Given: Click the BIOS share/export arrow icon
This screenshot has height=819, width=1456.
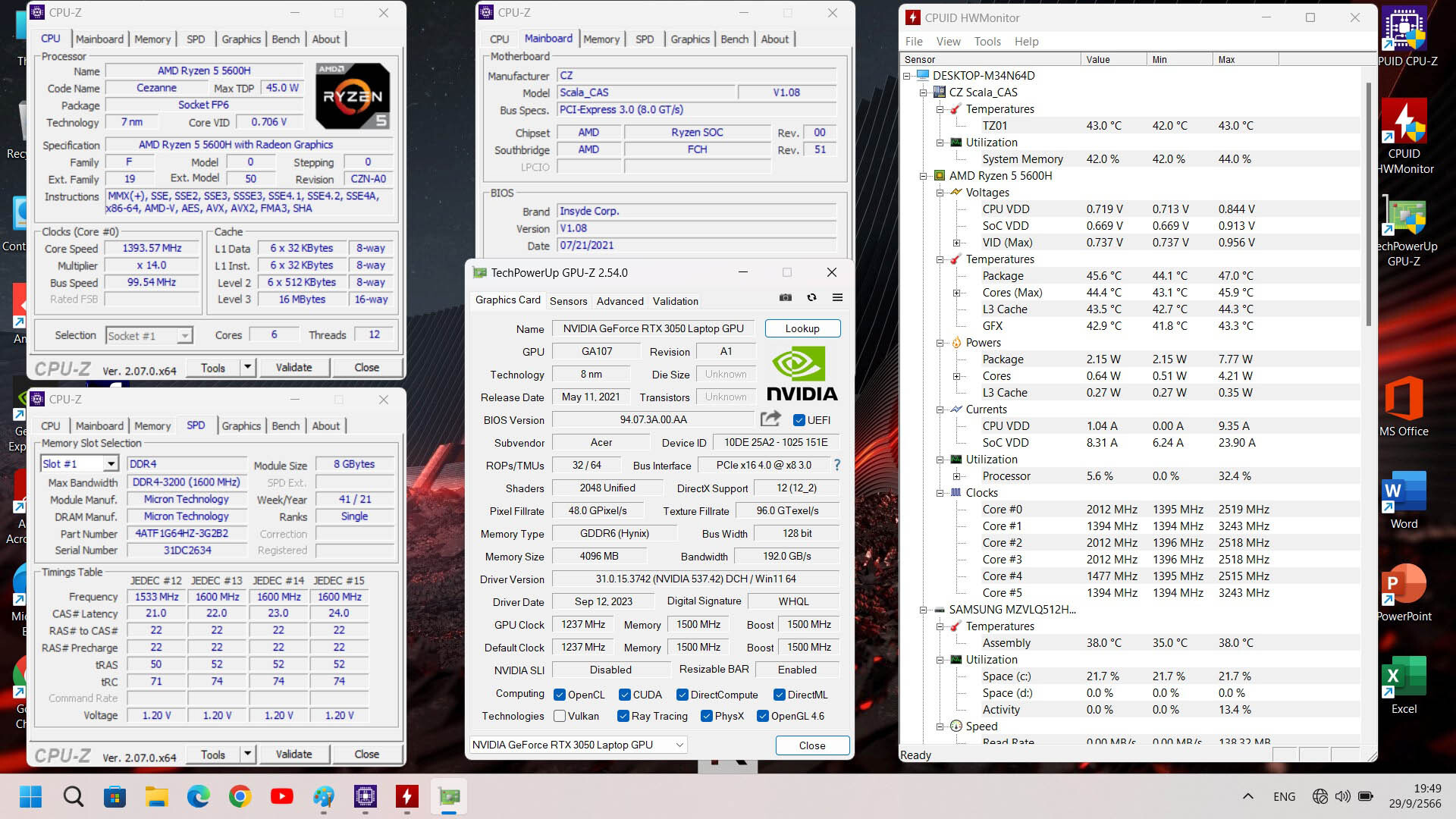Looking at the screenshot, I should click(770, 419).
